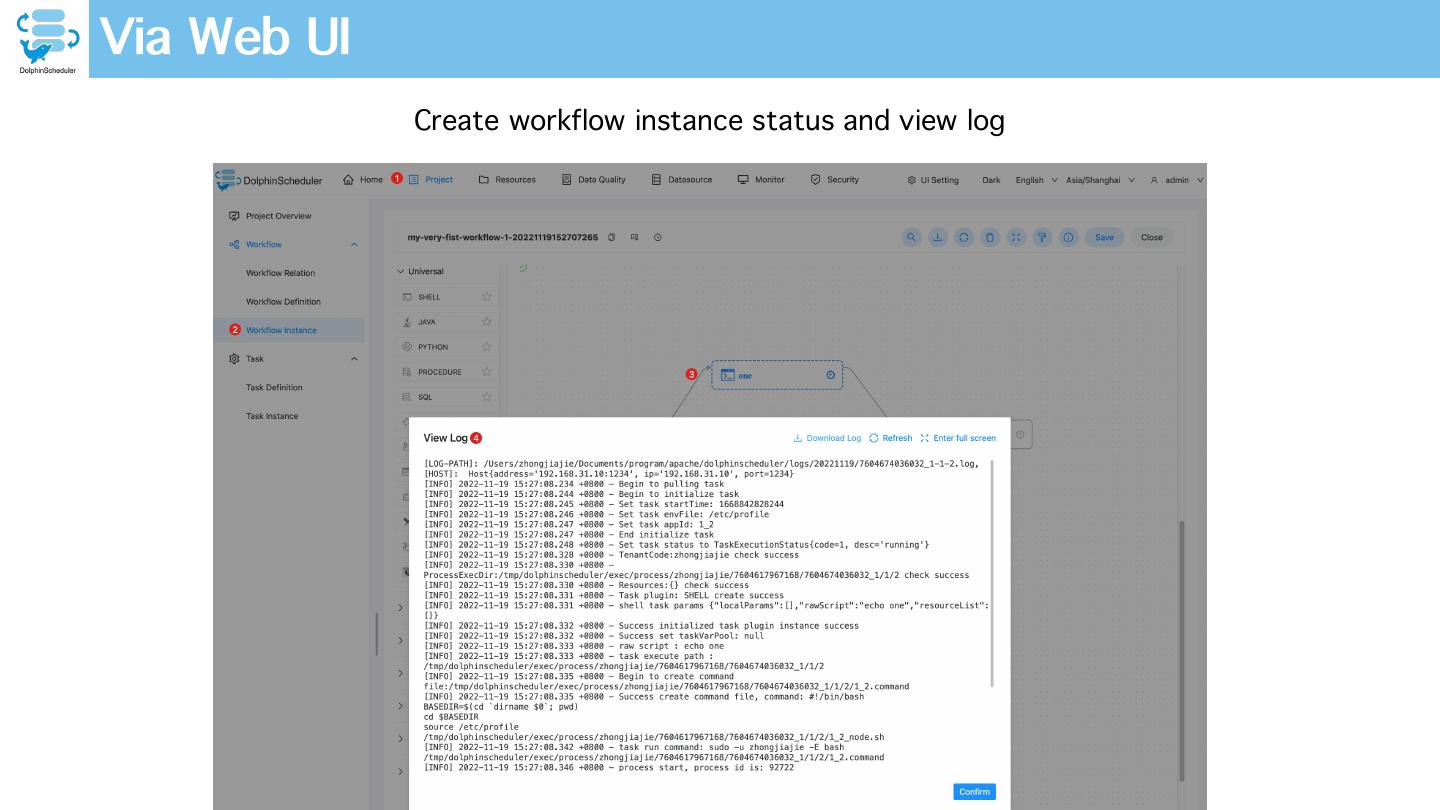1440x810 pixels.
Task: Click the refresh DAG icon in toolbar
Action: click(x=964, y=237)
